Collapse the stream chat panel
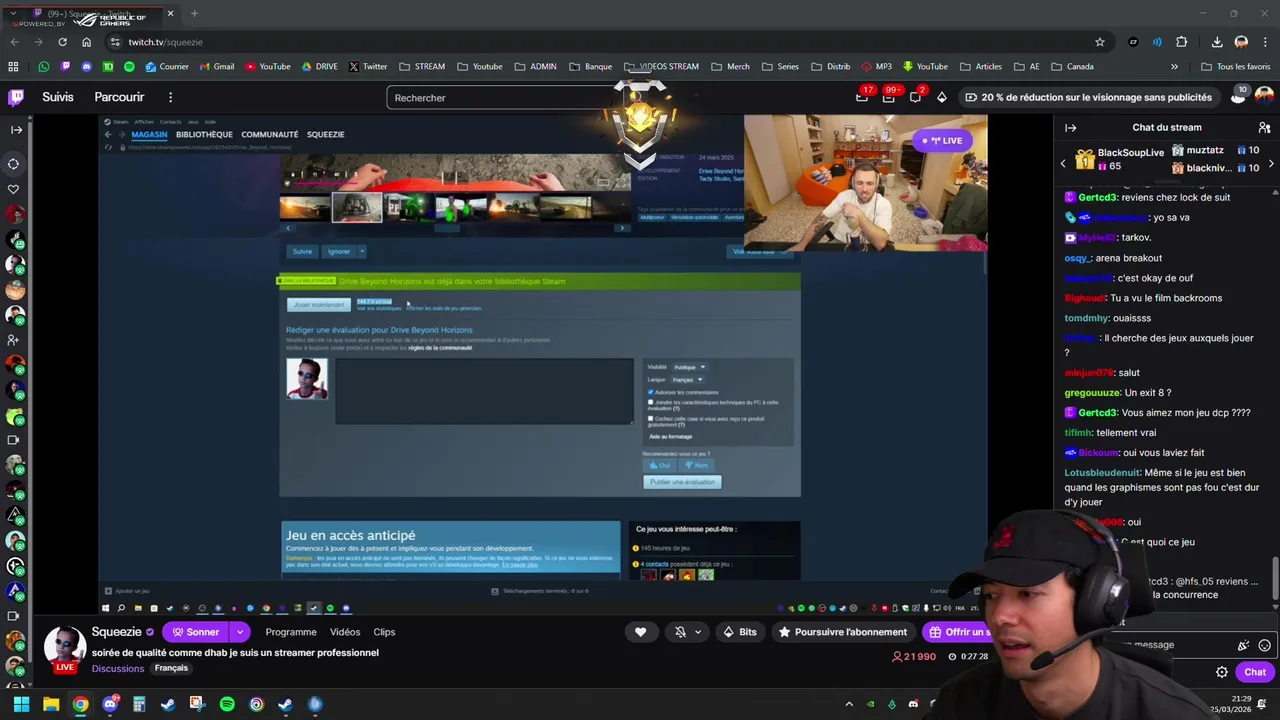This screenshot has height=720, width=1280. pyautogui.click(x=1070, y=128)
